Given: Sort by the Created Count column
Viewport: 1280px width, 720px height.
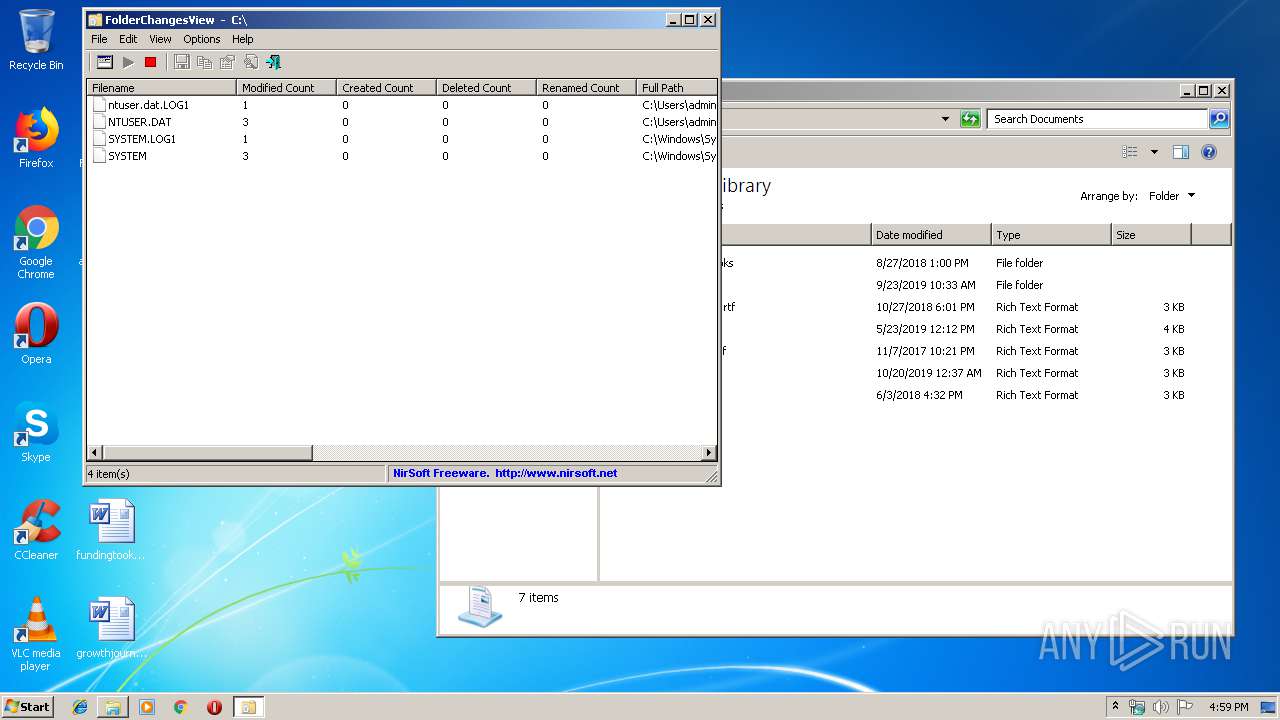Looking at the screenshot, I should pos(386,88).
